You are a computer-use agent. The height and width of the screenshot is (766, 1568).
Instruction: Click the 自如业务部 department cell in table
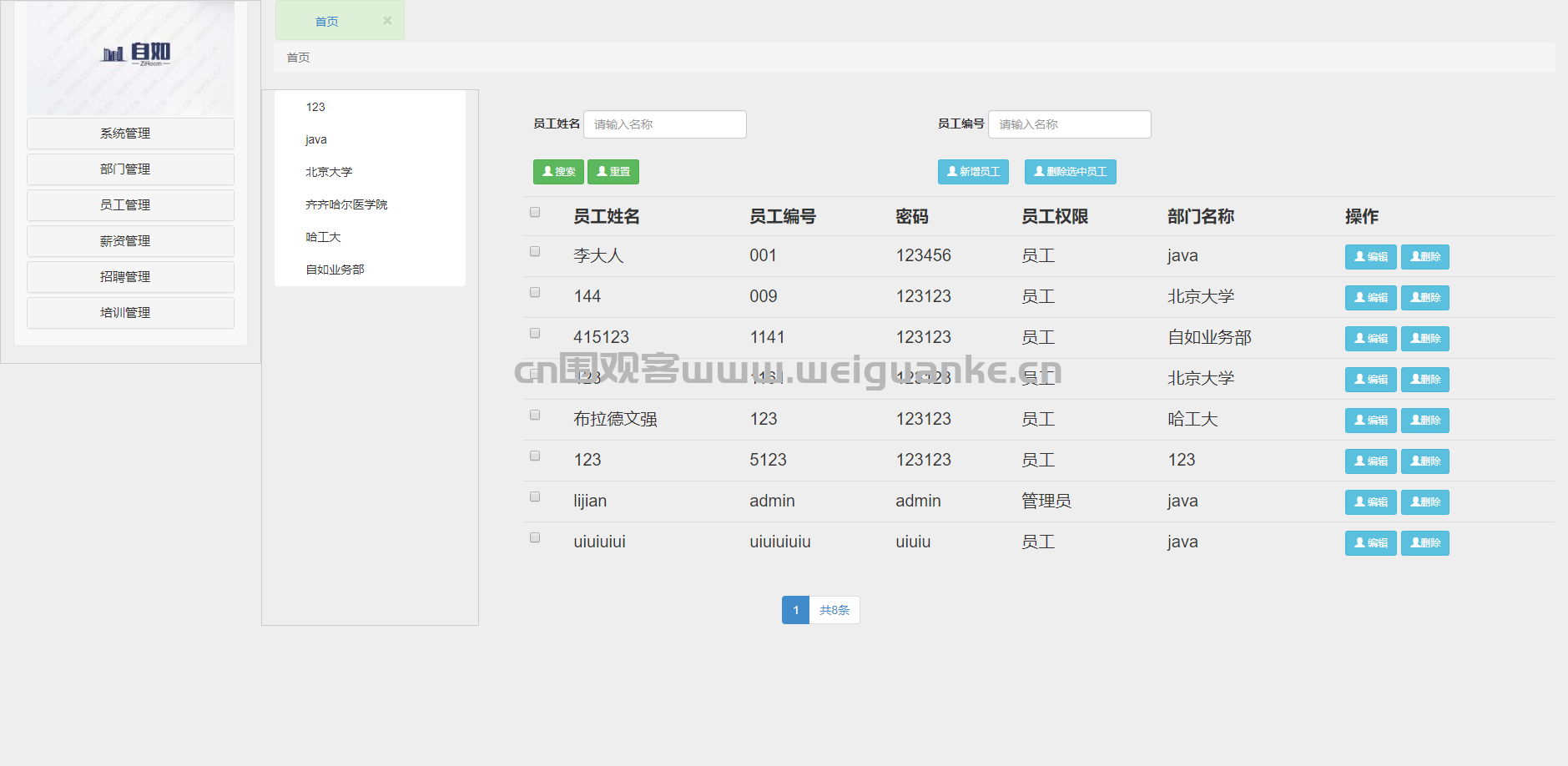[1209, 337]
